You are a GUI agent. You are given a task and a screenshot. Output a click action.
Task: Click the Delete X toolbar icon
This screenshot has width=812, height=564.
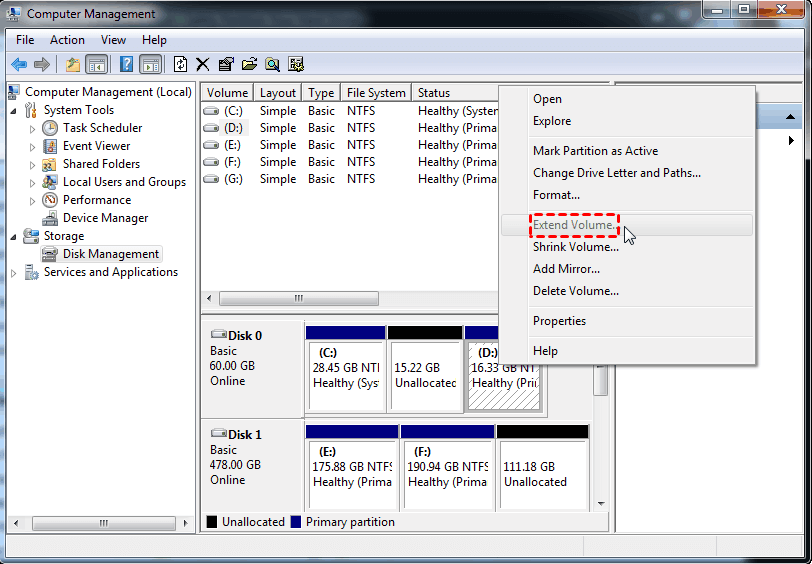point(202,64)
